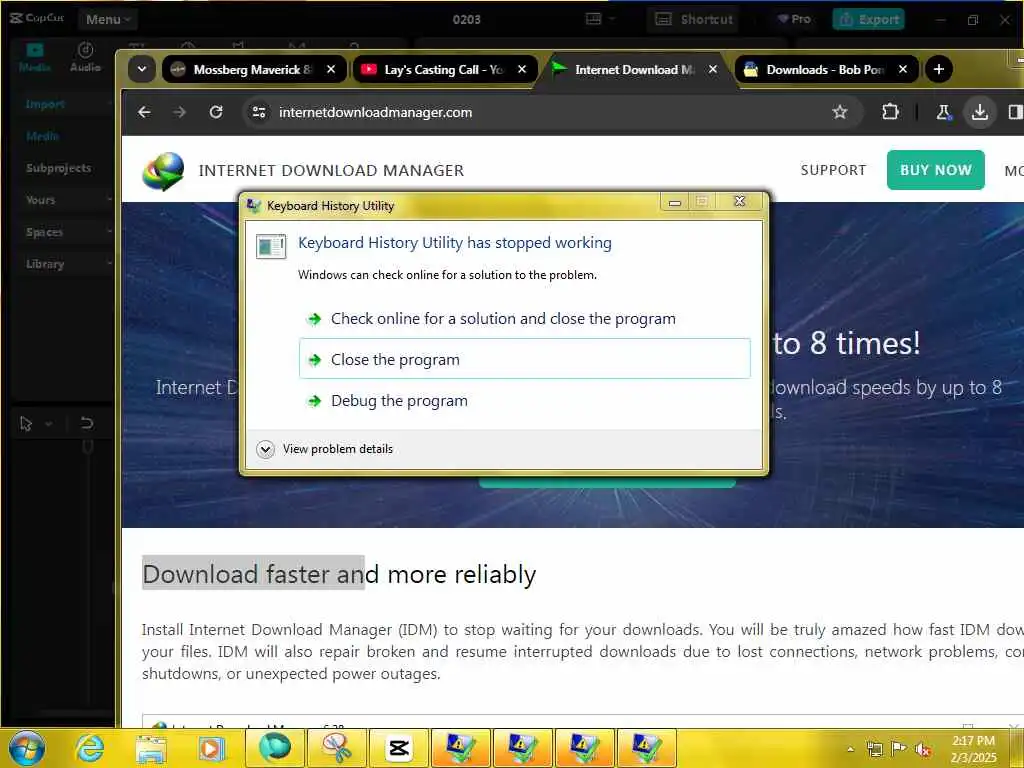Viewport: 1024px width, 768px height.
Task: Go forward in the browser
Action: coord(180,112)
